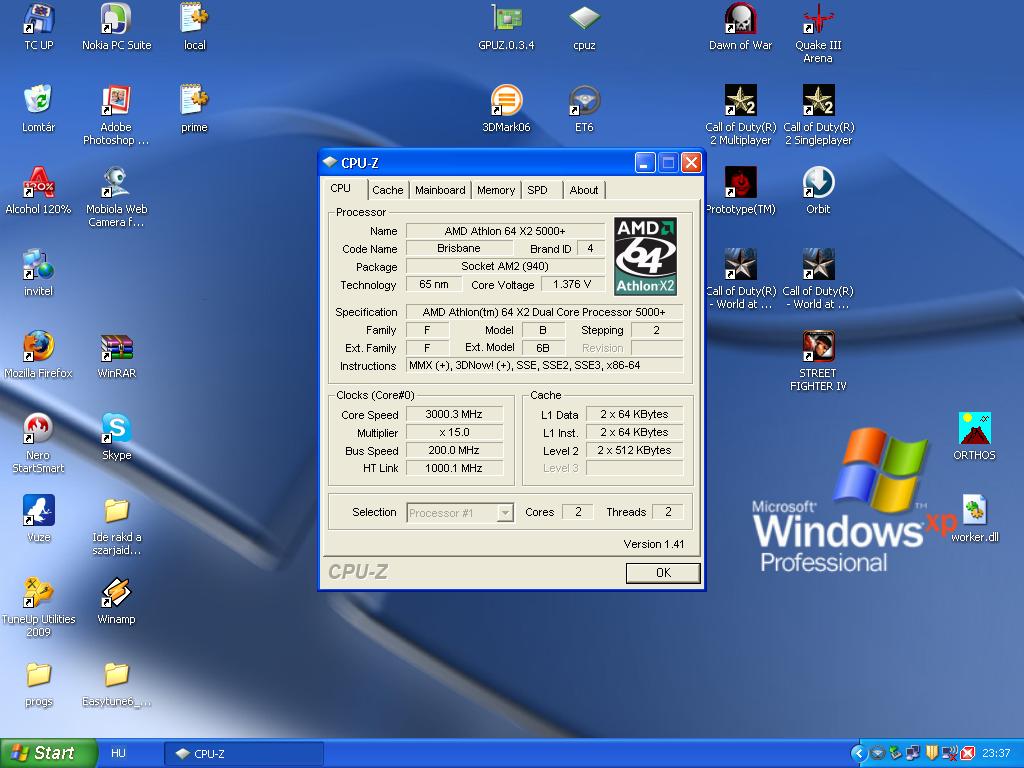Switch to the Cache tab

(388, 190)
